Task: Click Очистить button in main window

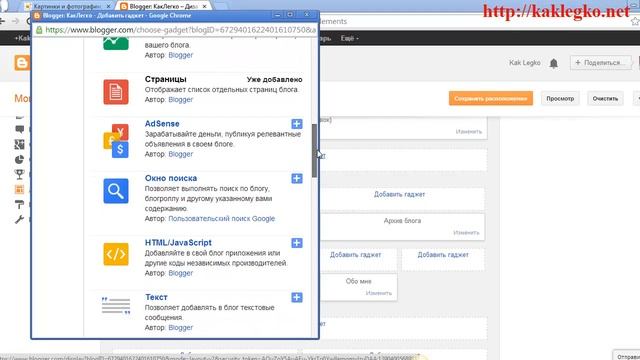Action: coord(605,98)
